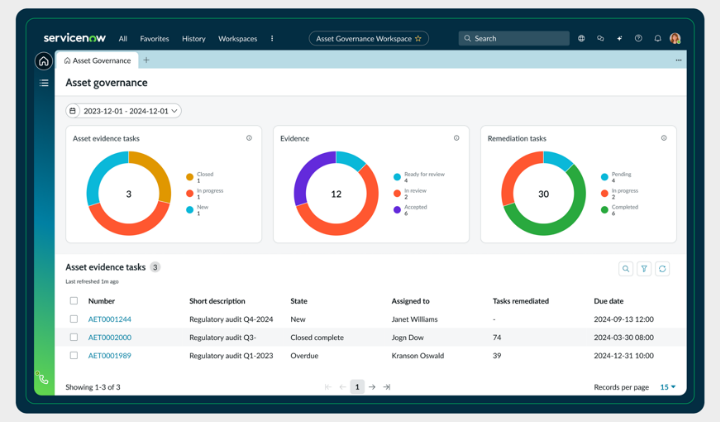Click the Home icon in the left sidebar
Viewport: 720px width, 422px height.
coord(43,61)
